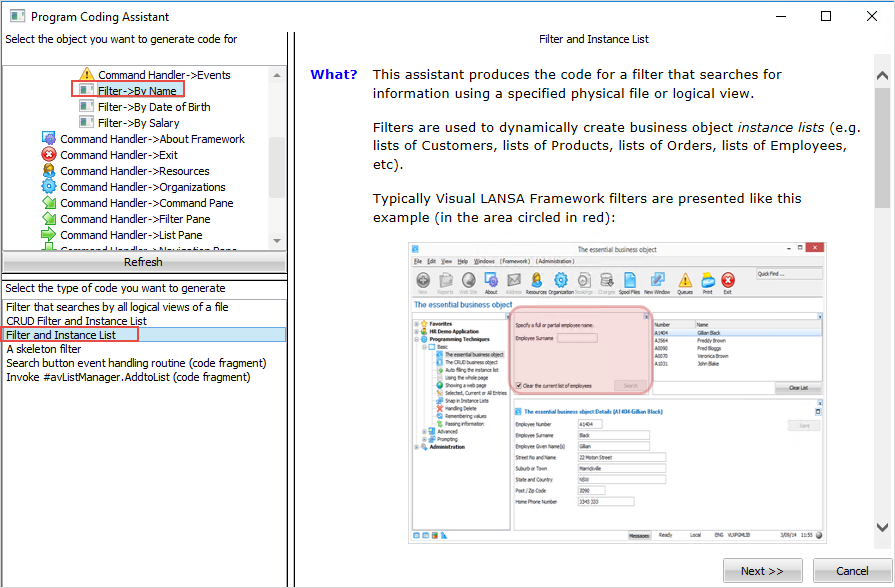This screenshot has width=895, height=588.
Task: Click help pane scroll down chevron
Action: 882,527
